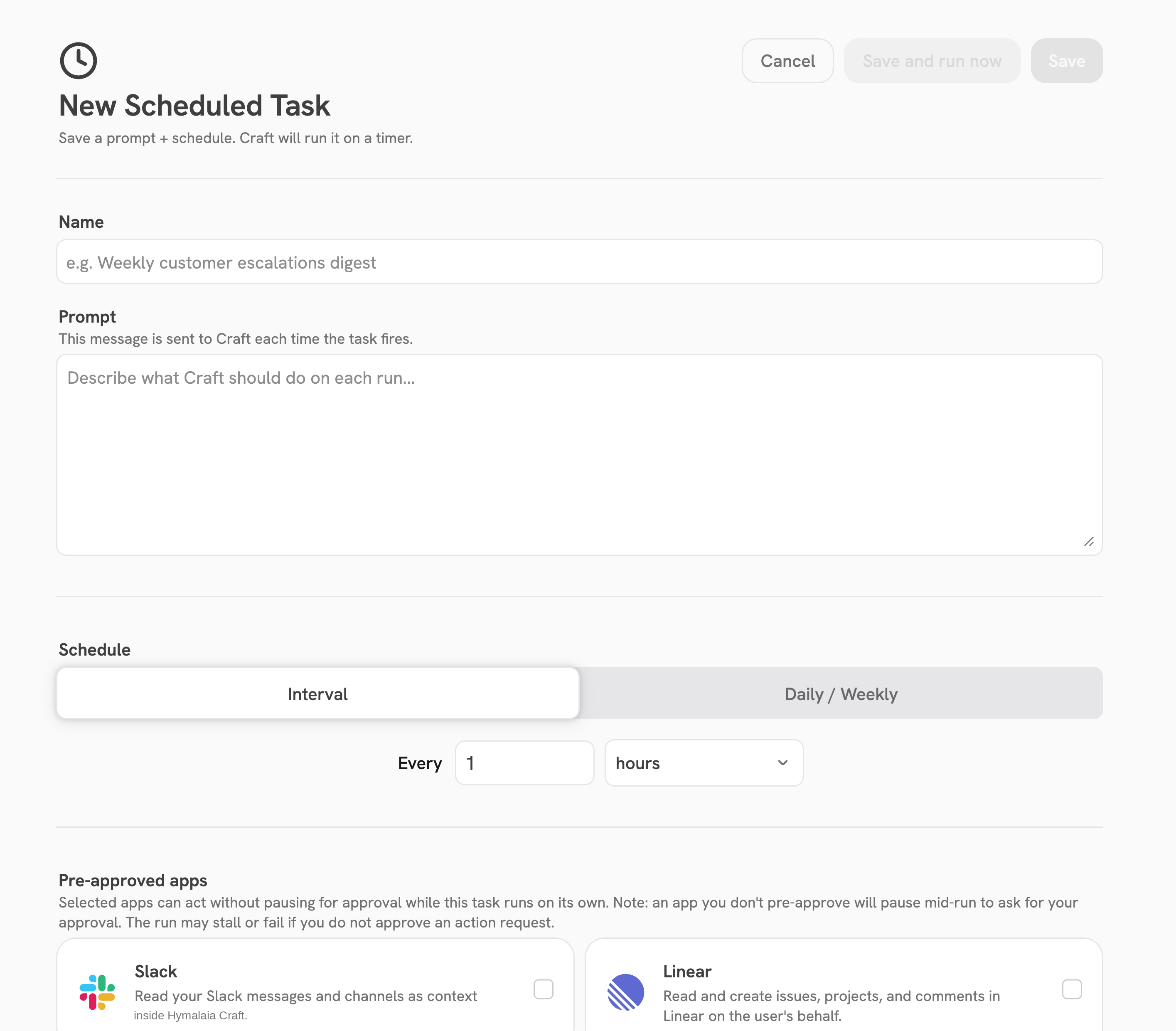
Task: Click the 'Every' label text
Action: 420,763
